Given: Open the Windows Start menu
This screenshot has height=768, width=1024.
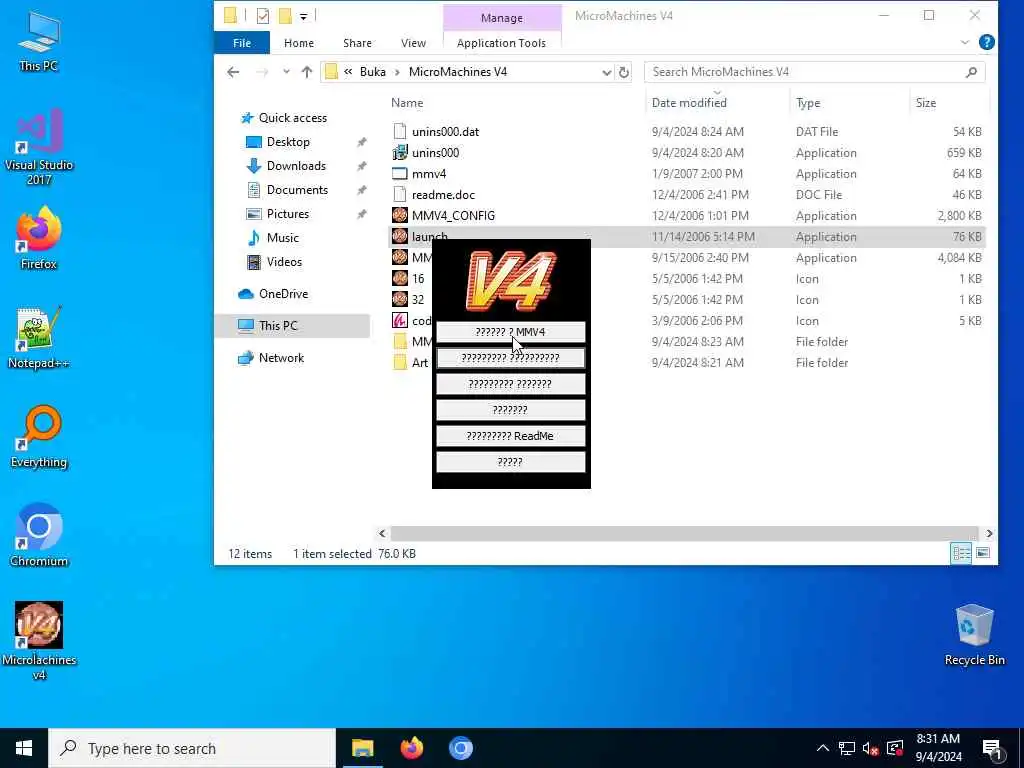Looking at the screenshot, I should pos(24,748).
